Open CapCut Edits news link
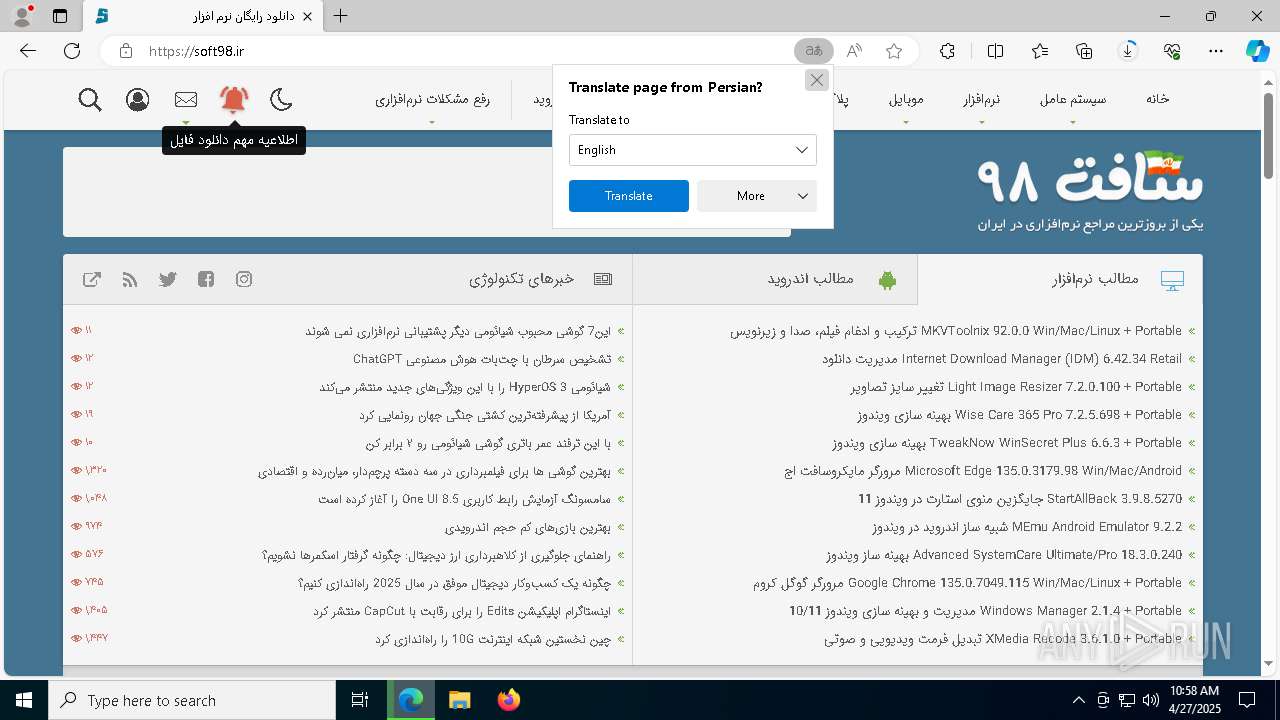 coord(462,611)
